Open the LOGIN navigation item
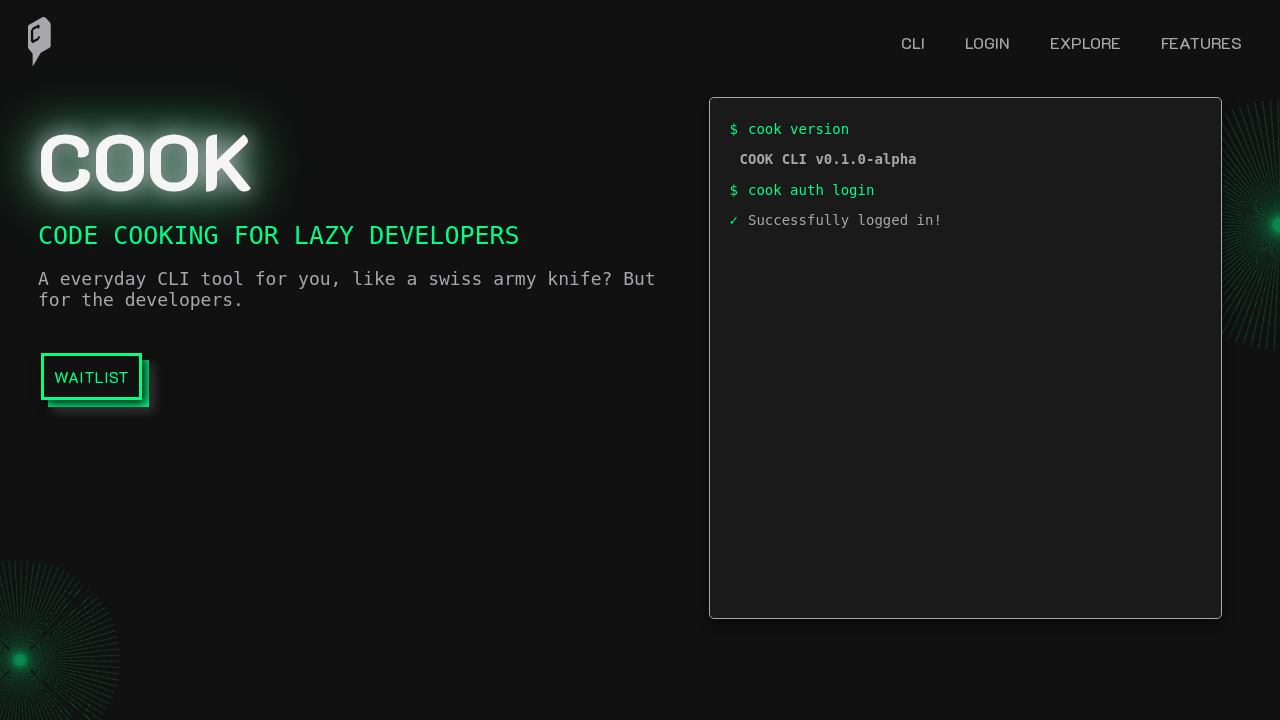 [x=987, y=43]
